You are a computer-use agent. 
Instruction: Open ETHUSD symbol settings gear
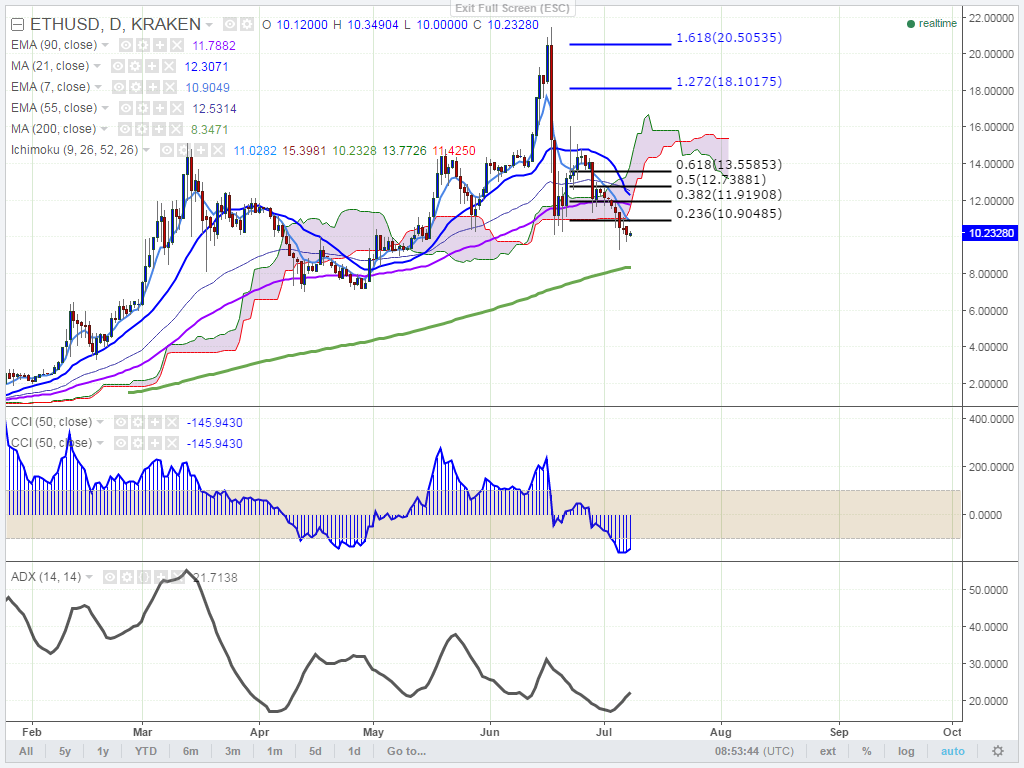pyautogui.click(x=246, y=24)
